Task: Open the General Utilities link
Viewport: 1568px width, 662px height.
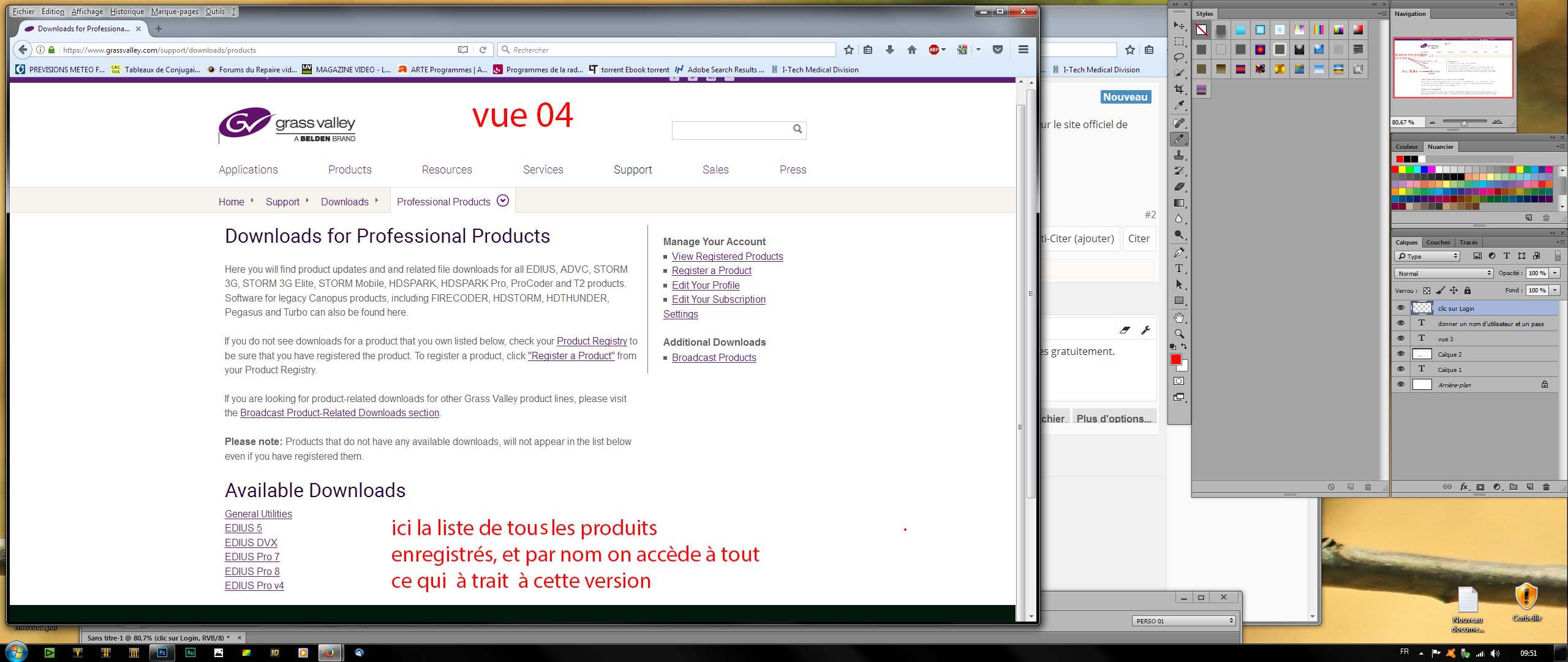Action: [x=258, y=514]
